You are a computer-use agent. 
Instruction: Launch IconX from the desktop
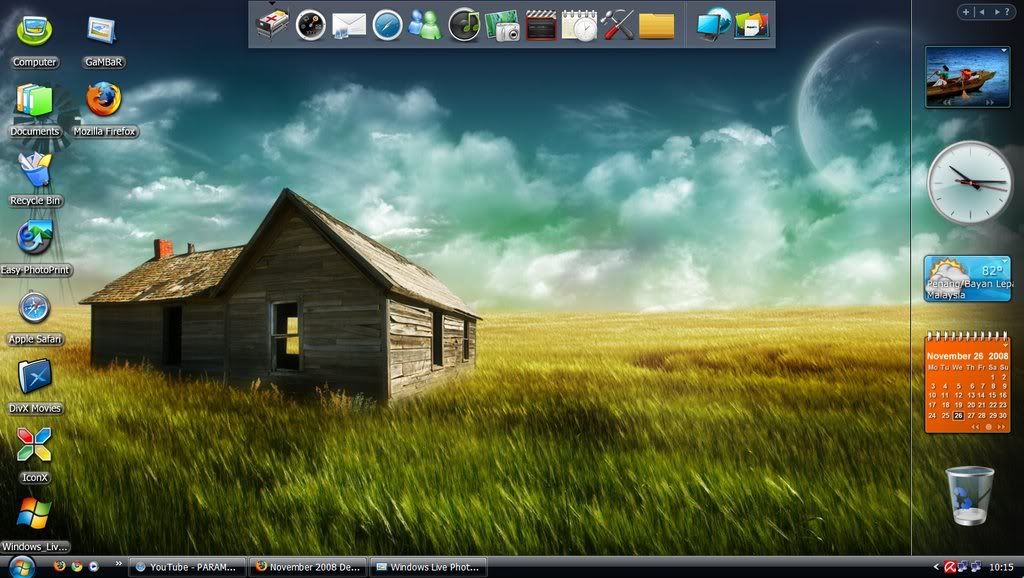coord(35,447)
